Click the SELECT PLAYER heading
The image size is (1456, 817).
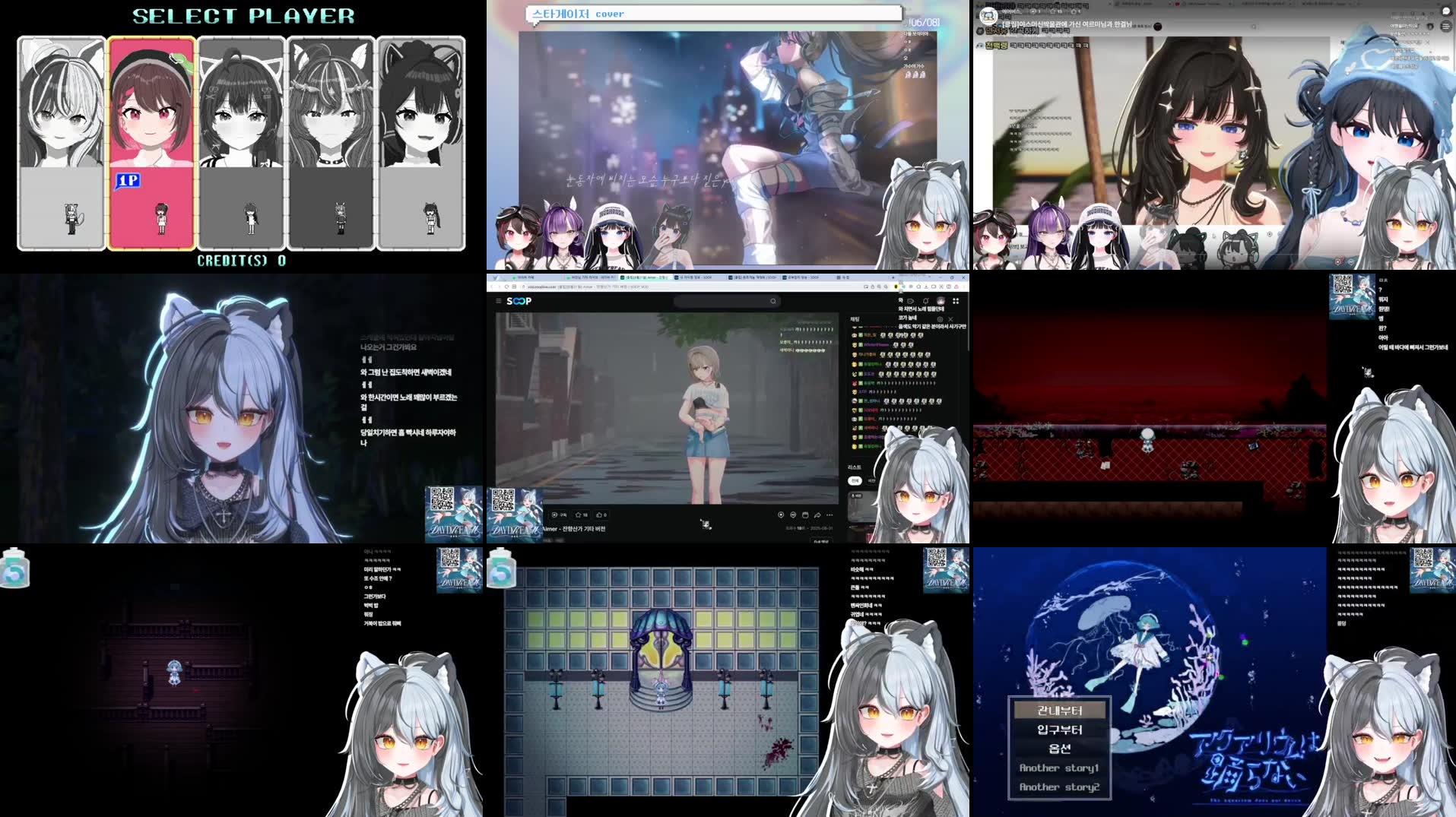coord(243,16)
